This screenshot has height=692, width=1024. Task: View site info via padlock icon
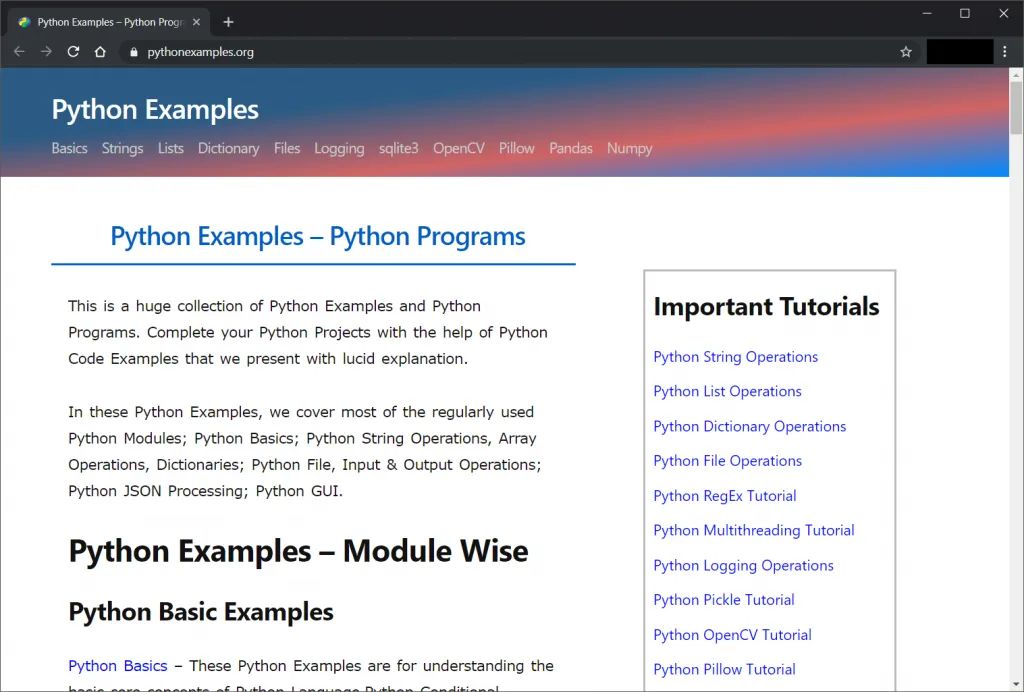[x=134, y=52]
